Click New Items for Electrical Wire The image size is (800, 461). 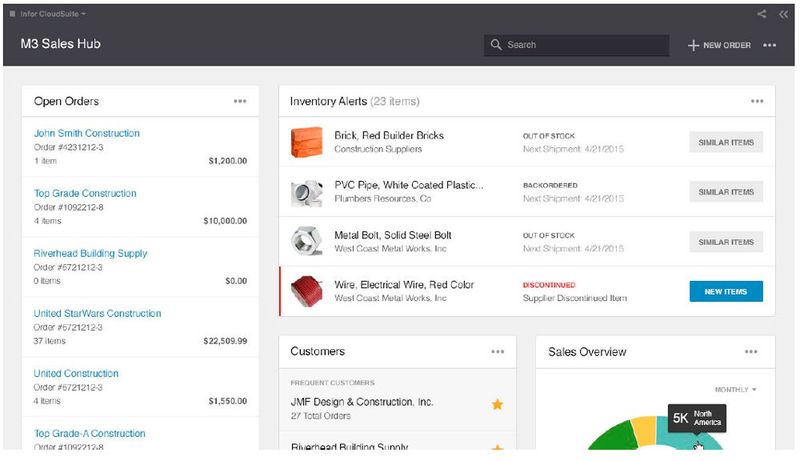(x=726, y=291)
